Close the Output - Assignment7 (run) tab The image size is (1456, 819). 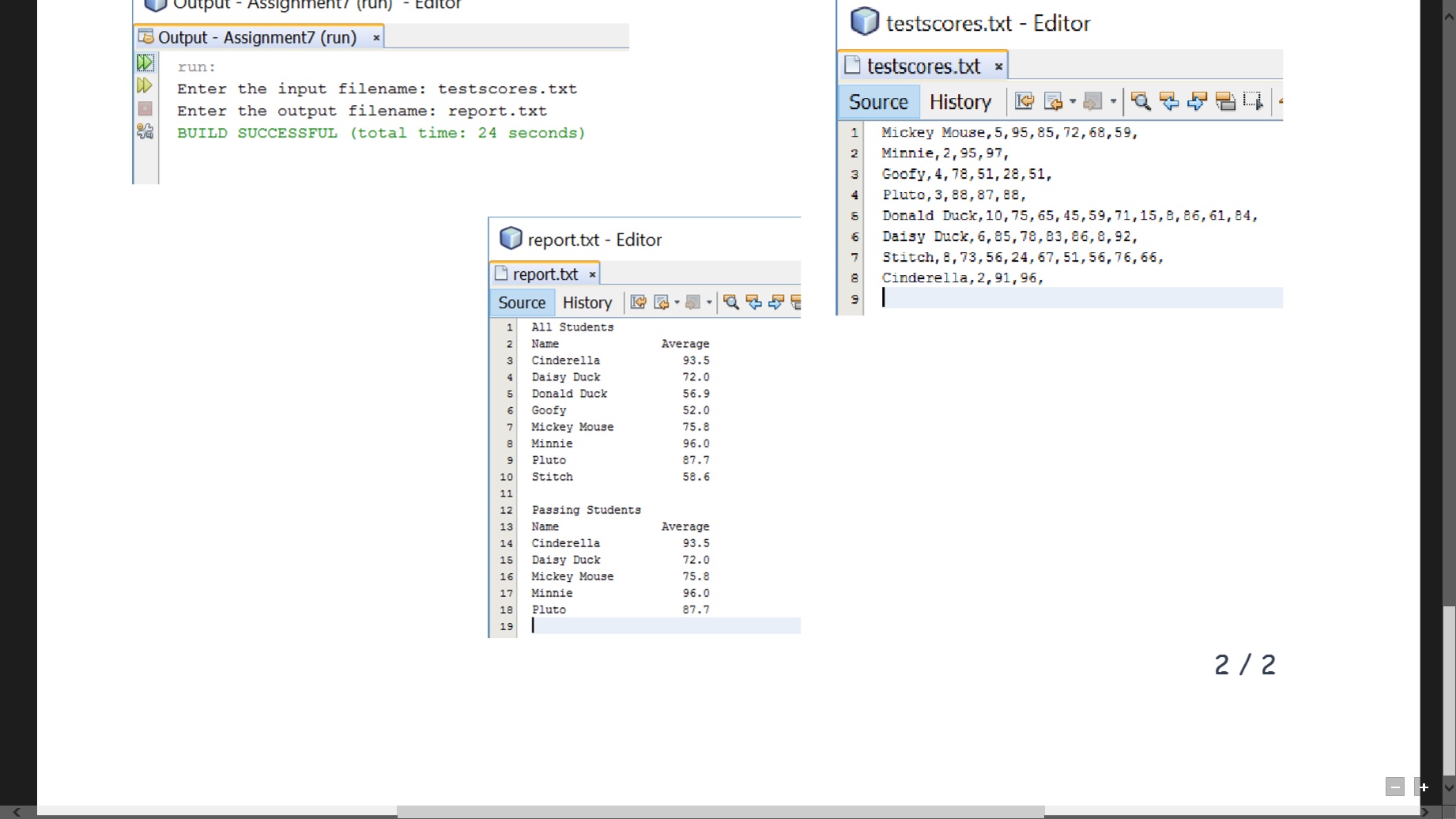[x=376, y=37]
